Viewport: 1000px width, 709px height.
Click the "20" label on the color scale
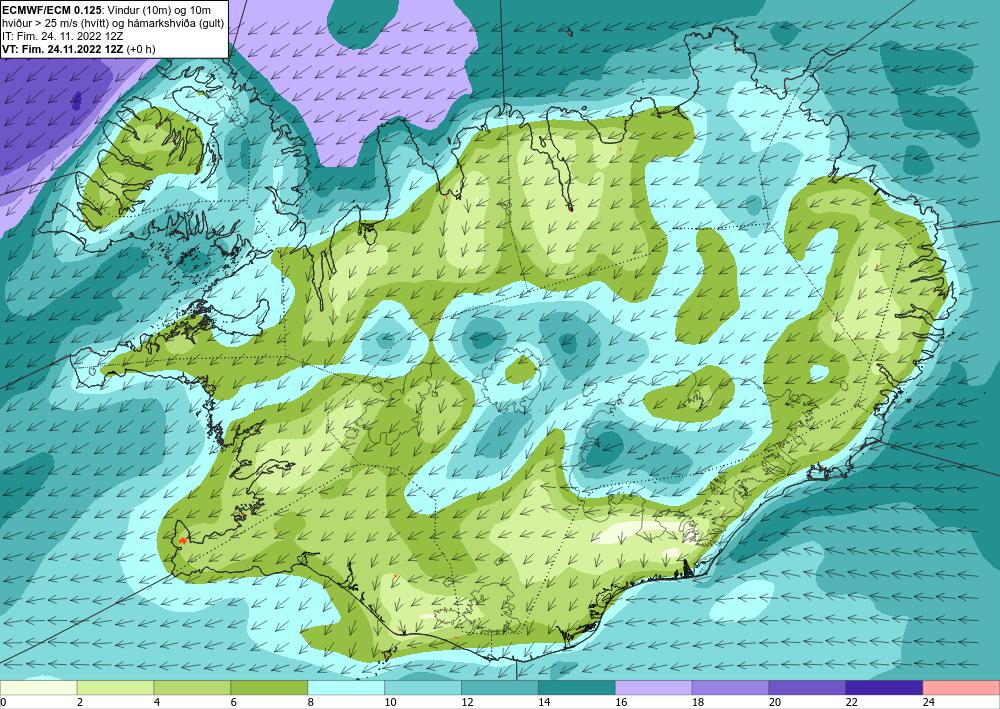[x=775, y=703]
